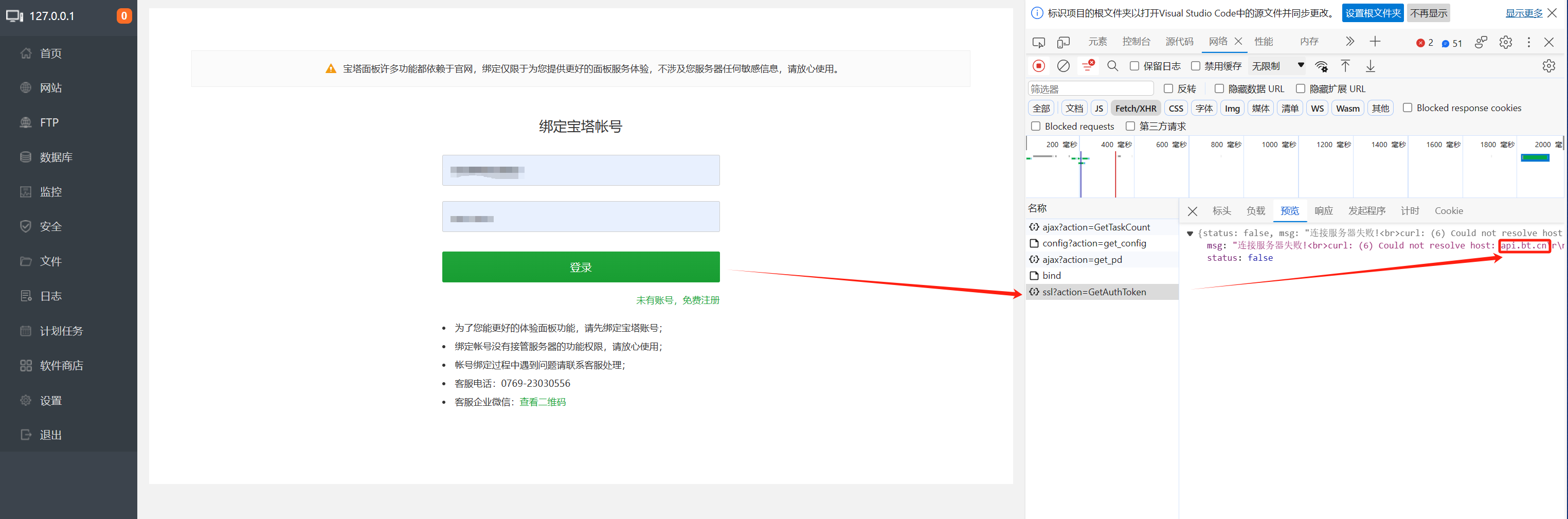Activate the DevTools inspect element icon
This screenshot has width=1568, height=519.
pos(1038,42)
